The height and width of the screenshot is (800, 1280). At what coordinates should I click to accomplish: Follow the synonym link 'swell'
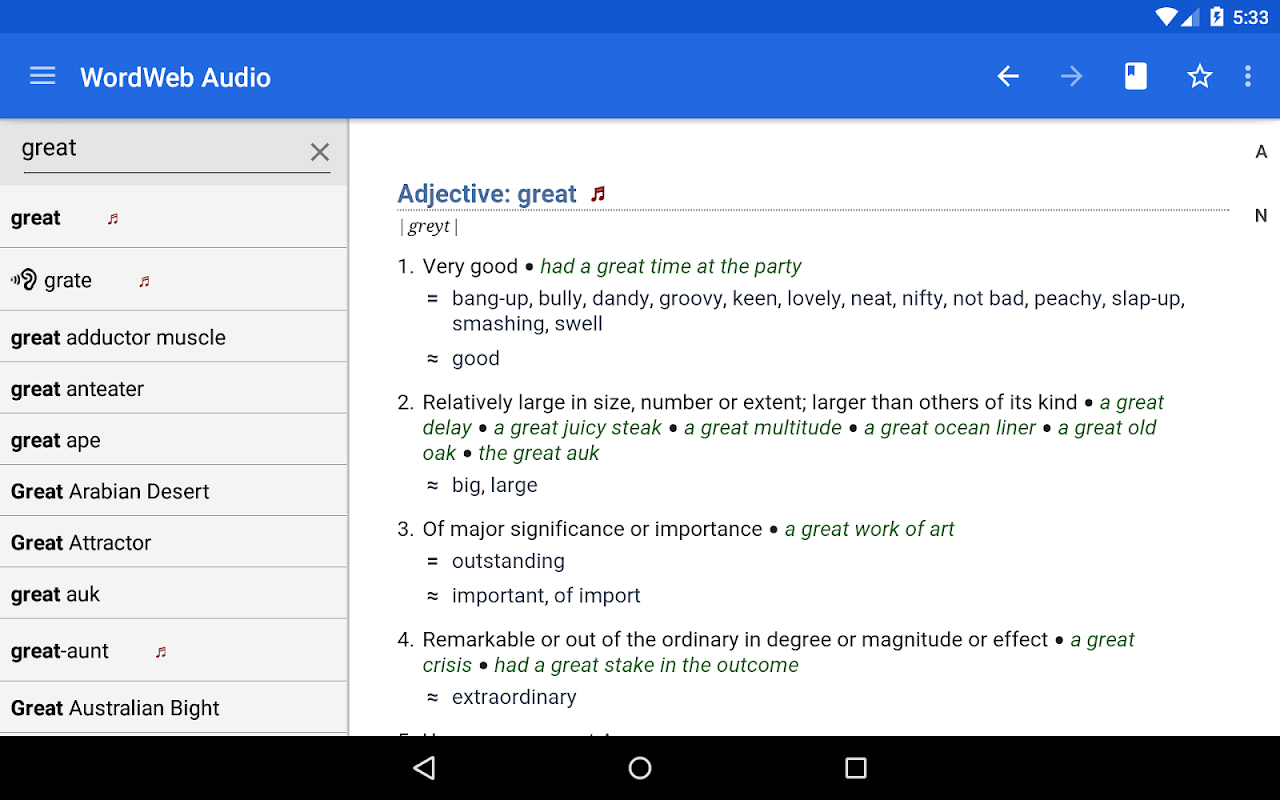click(x=577, y=324)
